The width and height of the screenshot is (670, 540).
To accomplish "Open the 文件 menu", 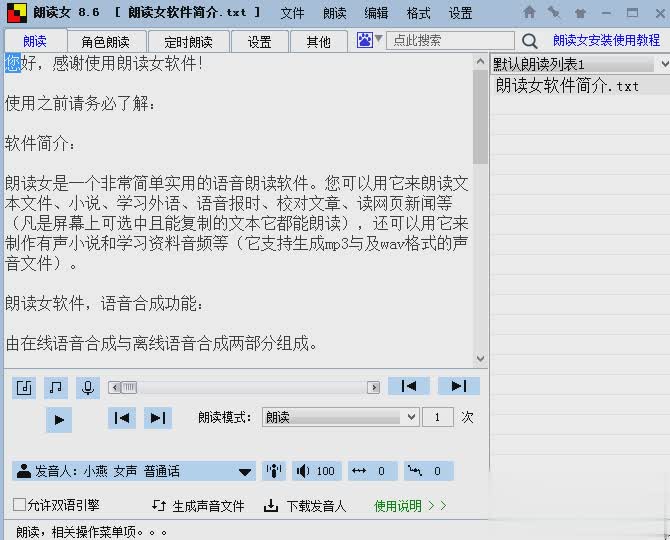I will [292, 13].
